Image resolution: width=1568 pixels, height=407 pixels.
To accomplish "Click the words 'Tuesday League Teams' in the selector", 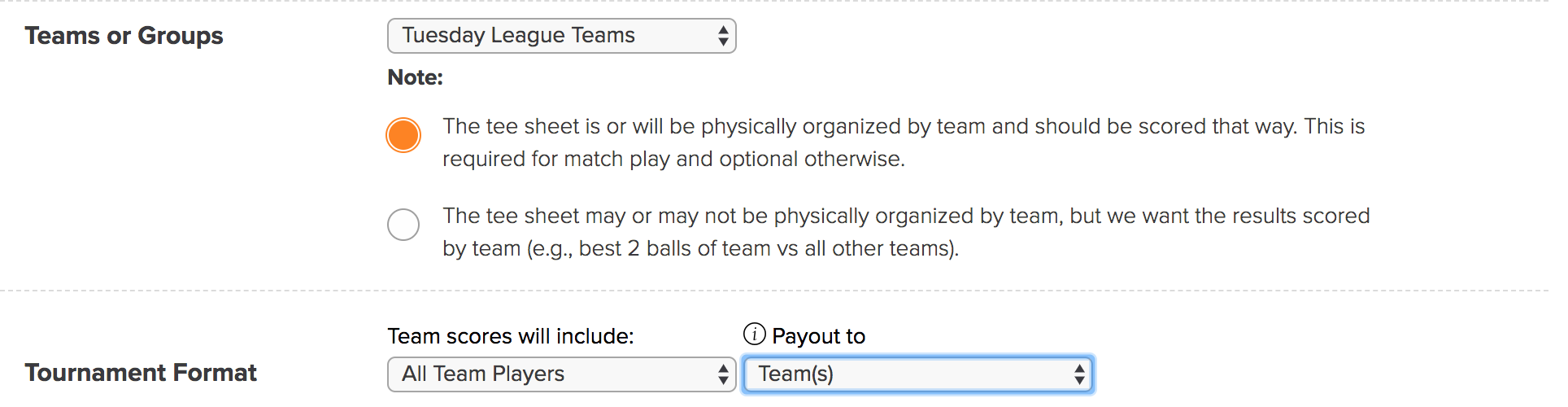I will [518, 36].
